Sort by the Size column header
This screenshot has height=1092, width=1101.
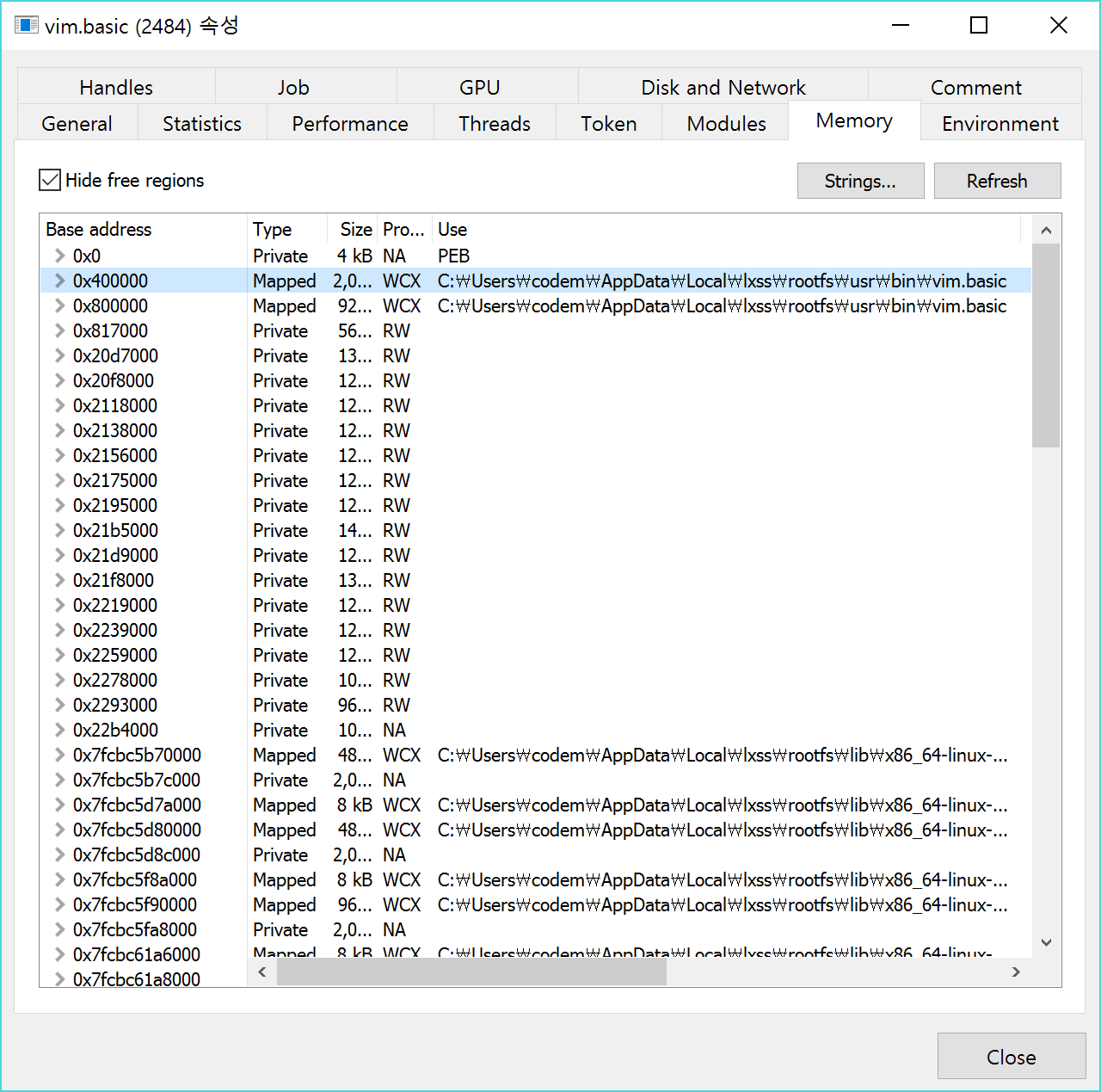click(355, 230)
